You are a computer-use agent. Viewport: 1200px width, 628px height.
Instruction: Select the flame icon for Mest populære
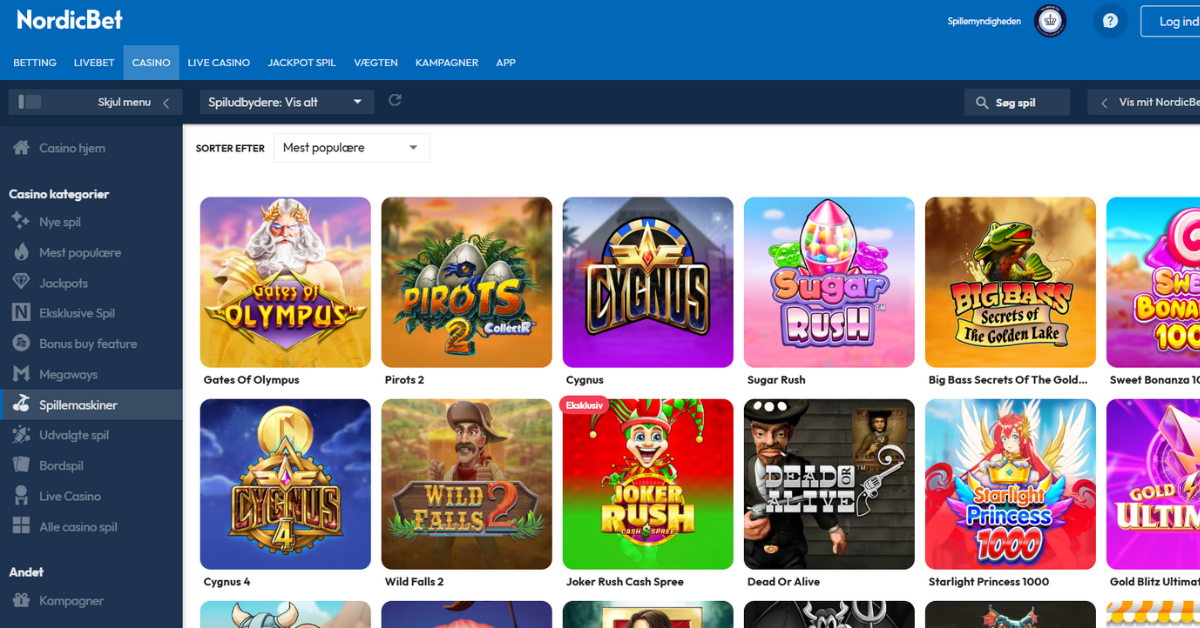[20, 252]
